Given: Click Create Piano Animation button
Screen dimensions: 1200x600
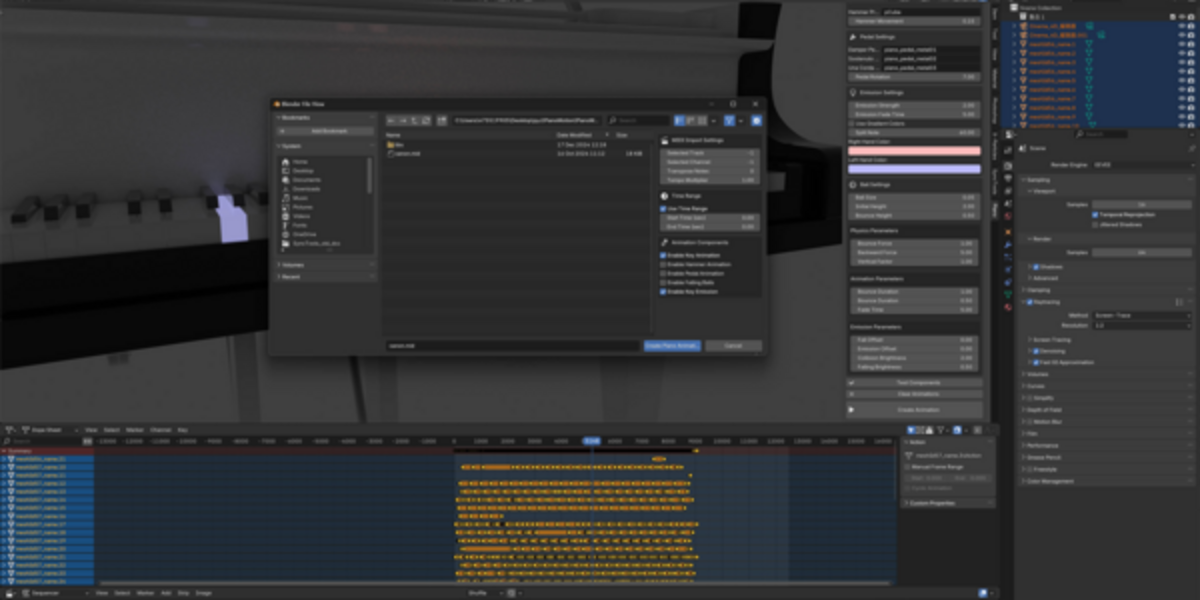Looking at the screenshot, I should (672, 345).
